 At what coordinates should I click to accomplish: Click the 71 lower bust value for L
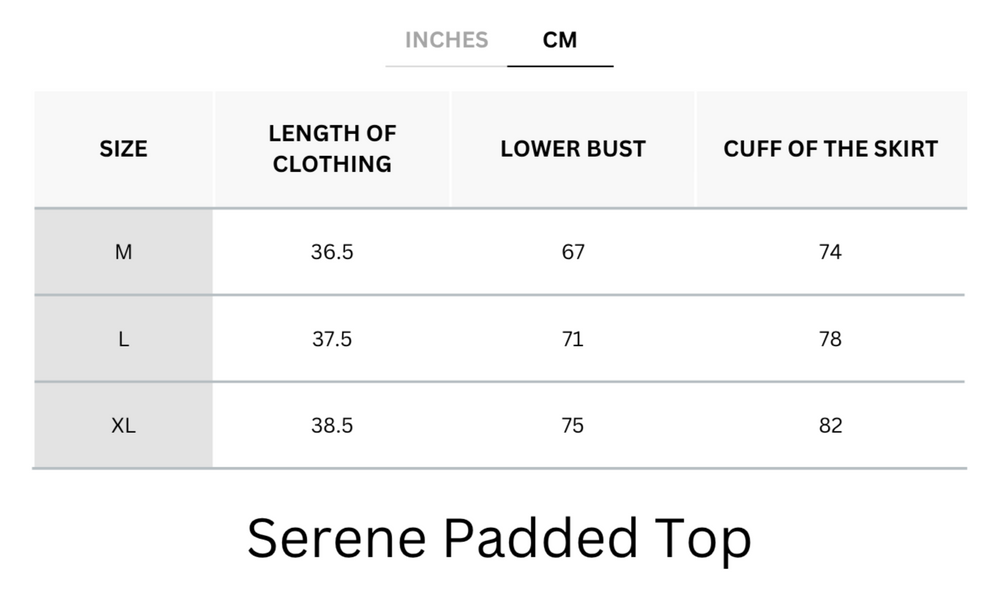[x=573, y=338]
